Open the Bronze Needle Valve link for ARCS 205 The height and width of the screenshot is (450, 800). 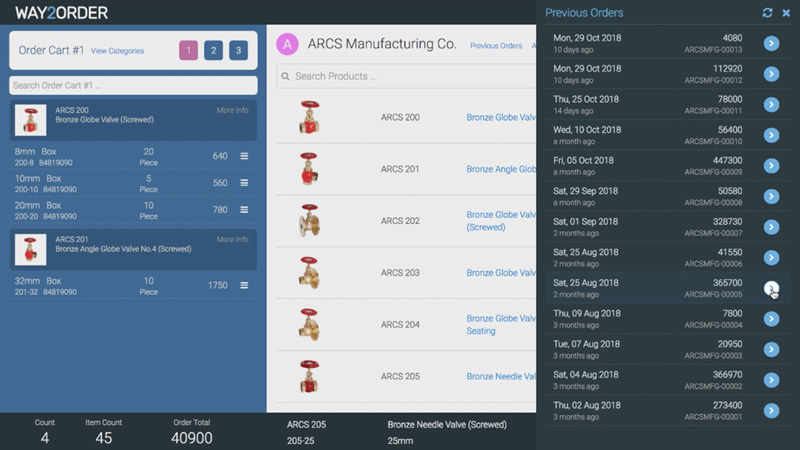tap(501, 376)
